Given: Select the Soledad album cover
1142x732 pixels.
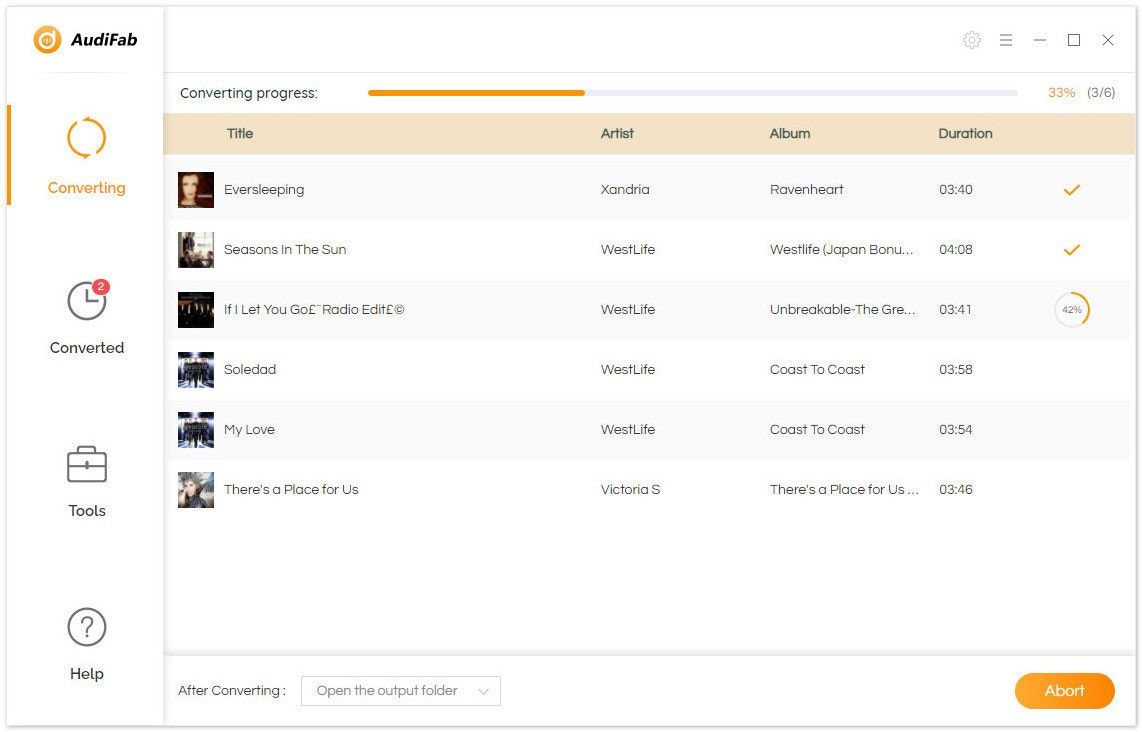Looking at the screenshot, I should click(x=196, y=370).
